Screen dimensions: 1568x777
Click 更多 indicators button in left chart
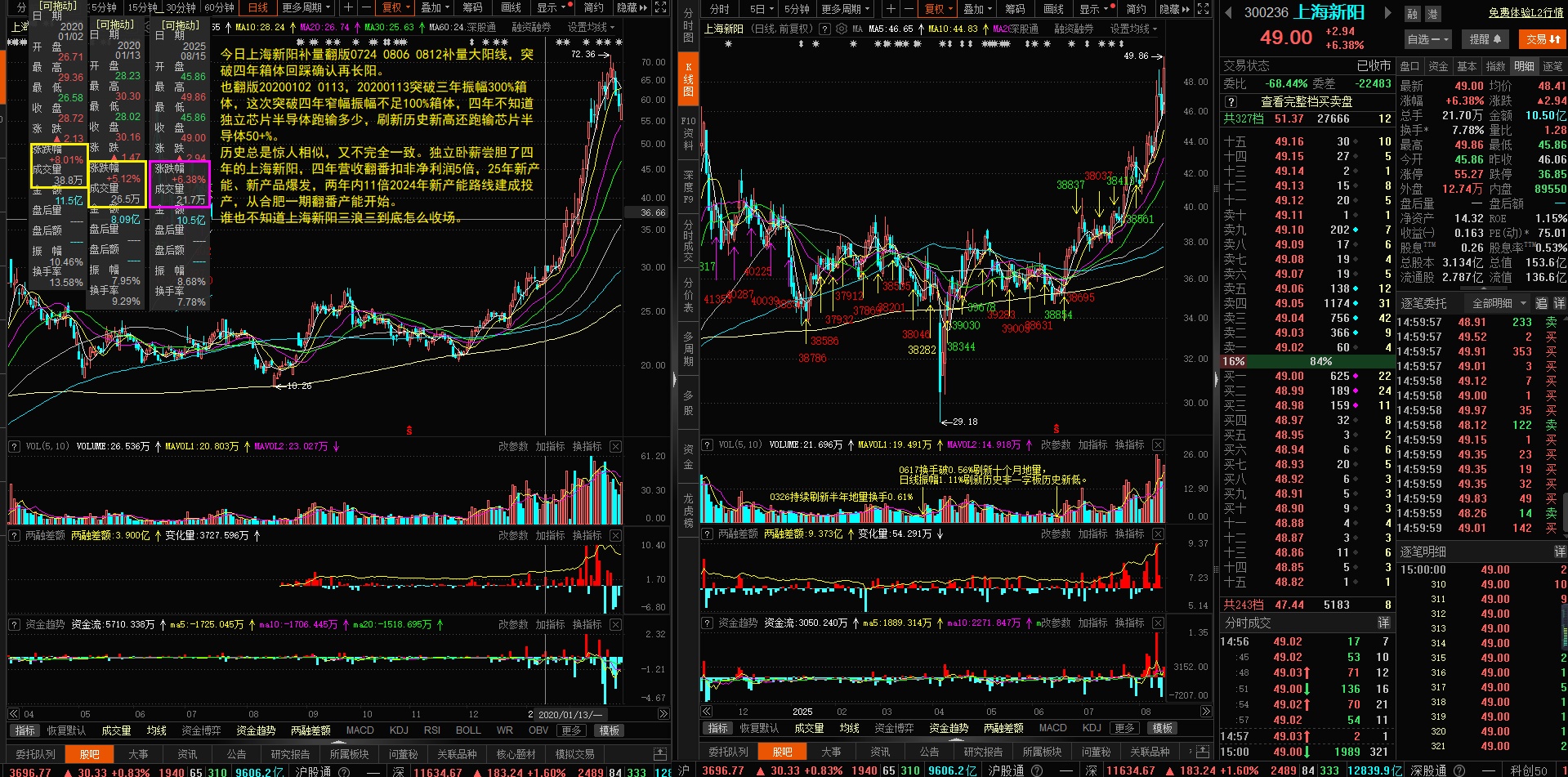[x=572, y=730]
